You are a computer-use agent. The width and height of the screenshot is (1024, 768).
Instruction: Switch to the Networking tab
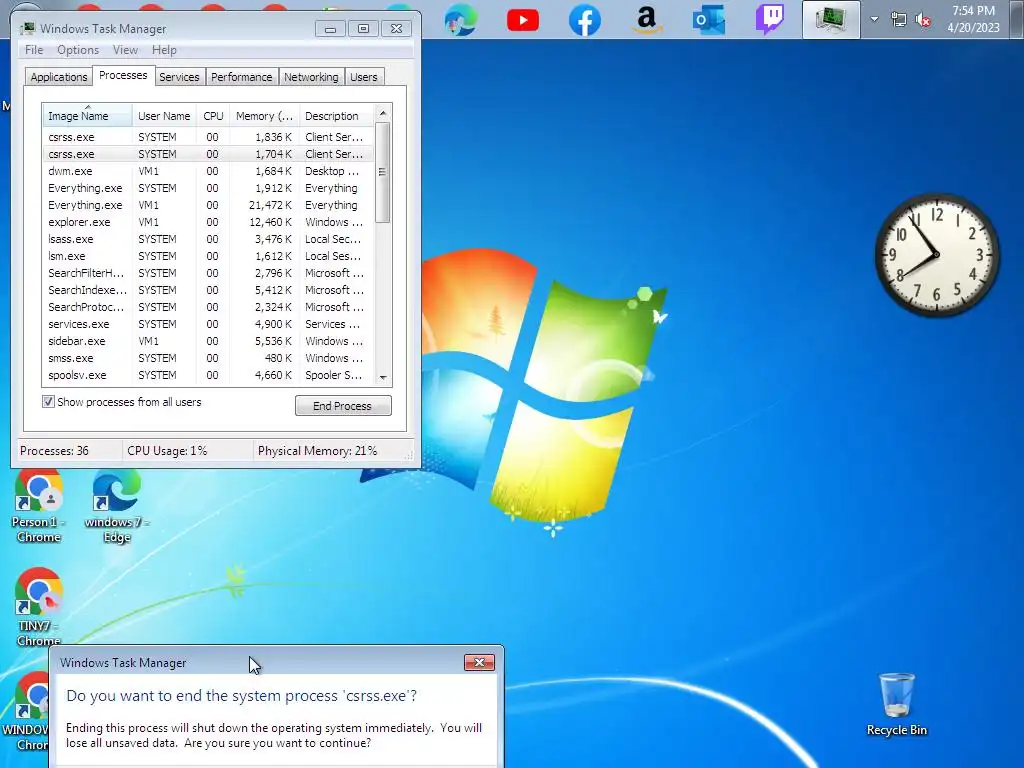(311, 76)
